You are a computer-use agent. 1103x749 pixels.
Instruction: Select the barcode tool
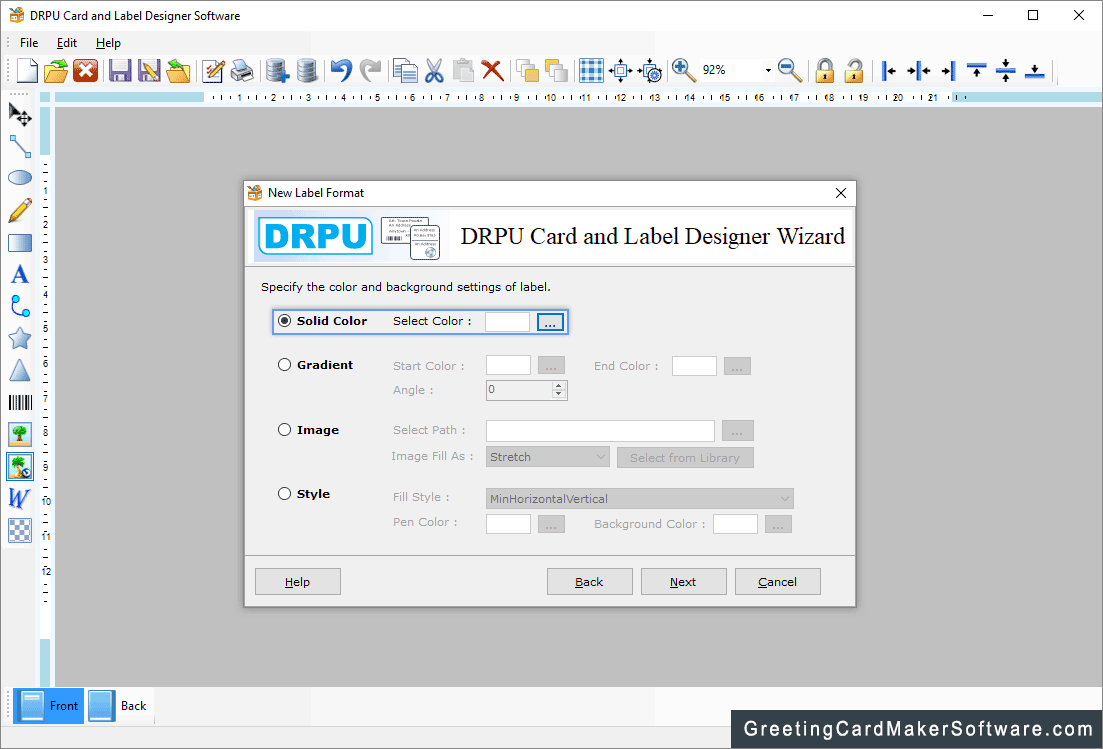pyautogui.click(x=20, y=402)
